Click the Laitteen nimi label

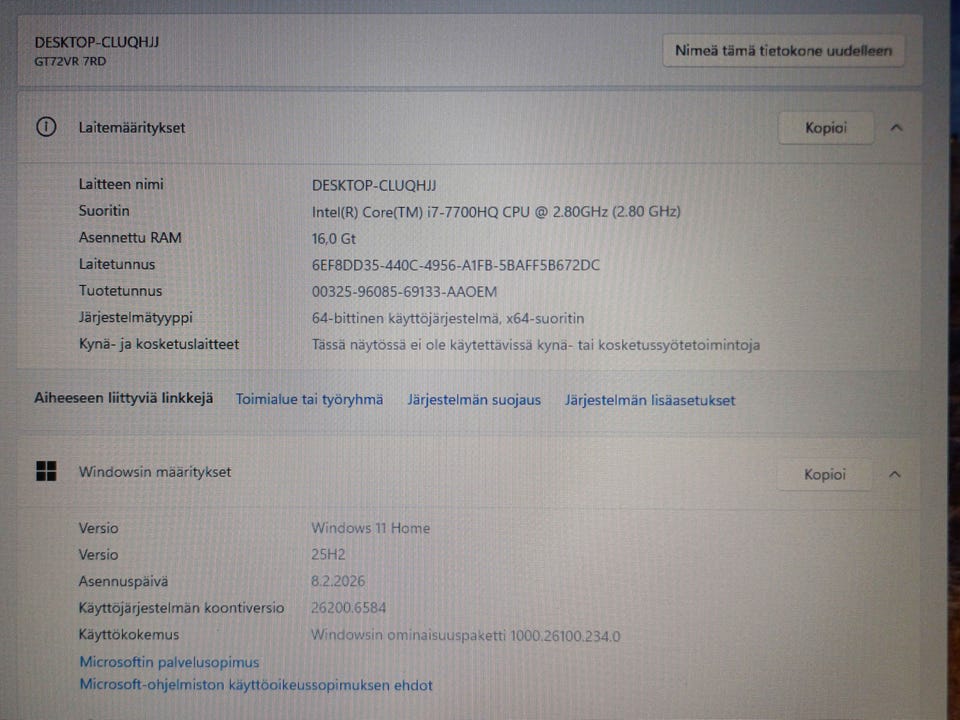pyautogui.click(x=121, y=184)
